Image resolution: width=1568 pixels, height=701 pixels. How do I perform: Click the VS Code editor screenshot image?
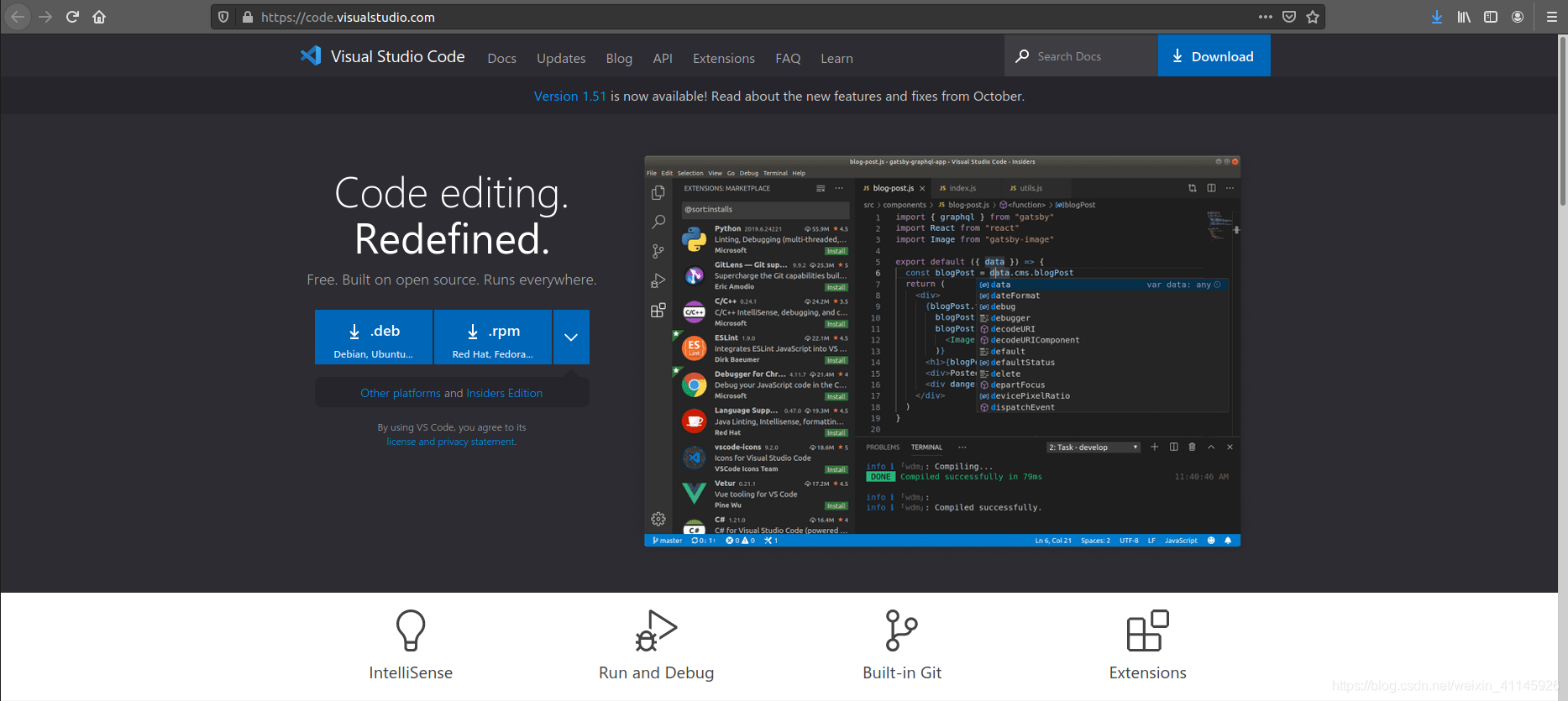point(942,351)
